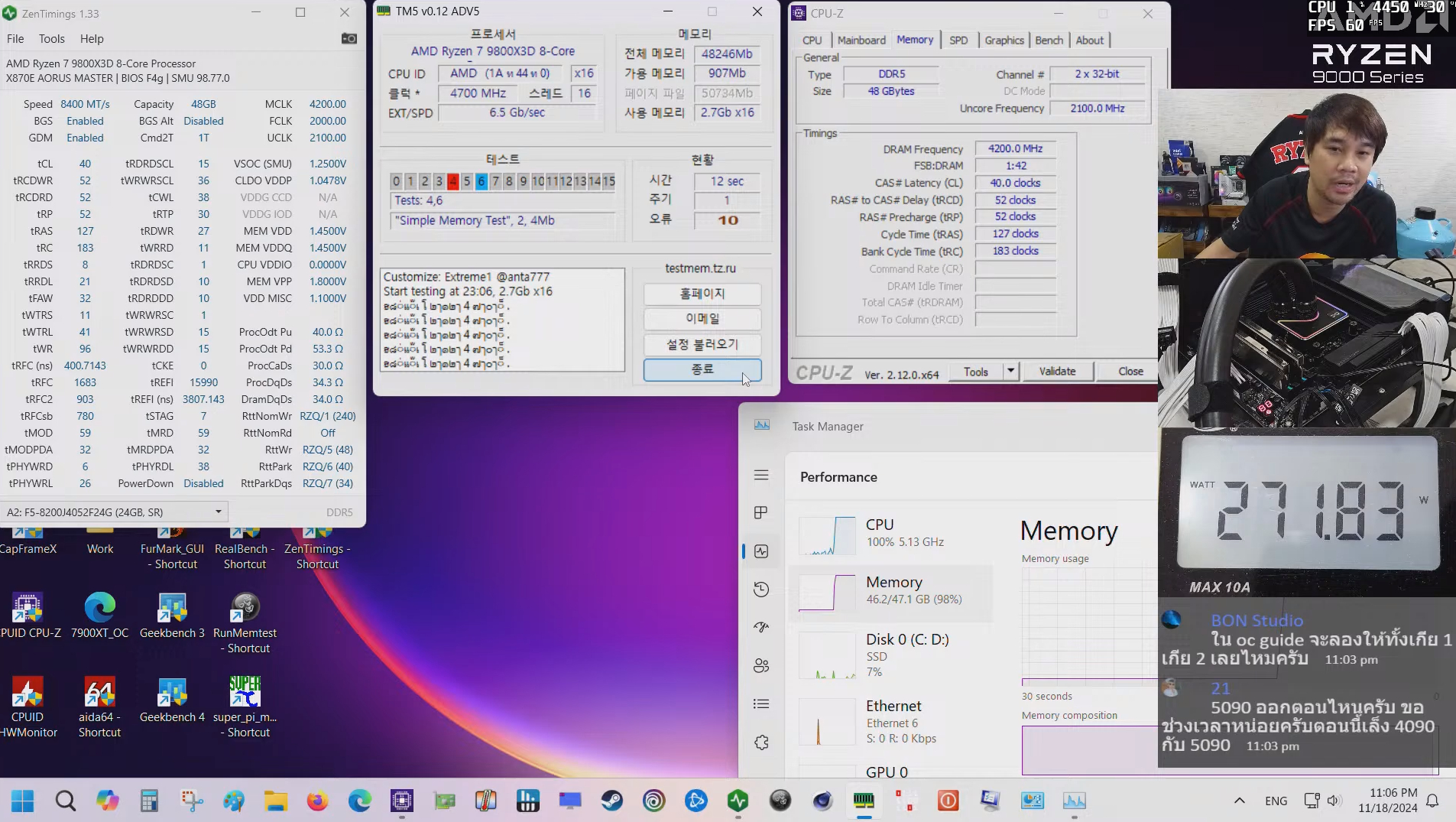Switch to the CPU tab in CPU-Z
Image resolution: width=1456 pixels, height=822 pixels.
[812, 40]
